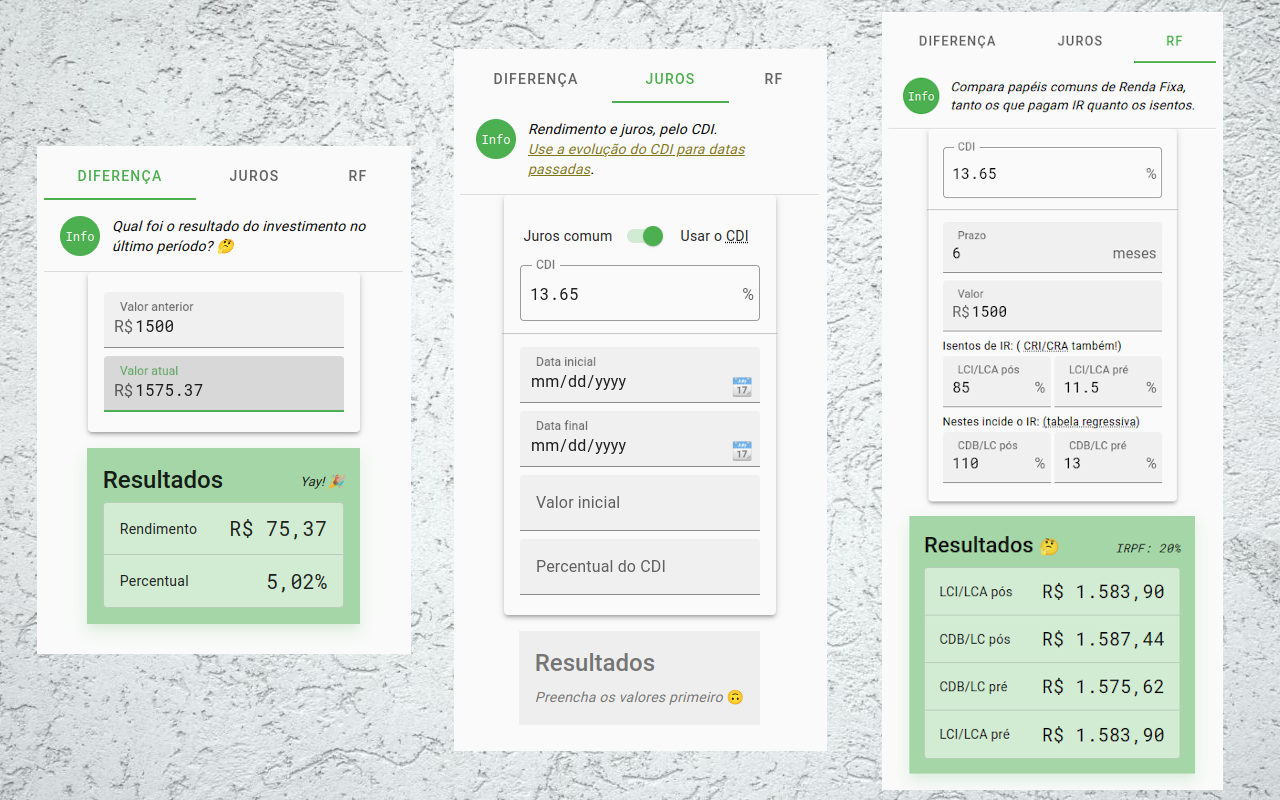Image resolution: width=1280 pixels, height=800 pixels.
Task: Open the calendar picker for Data final
Action: point(742,451)
